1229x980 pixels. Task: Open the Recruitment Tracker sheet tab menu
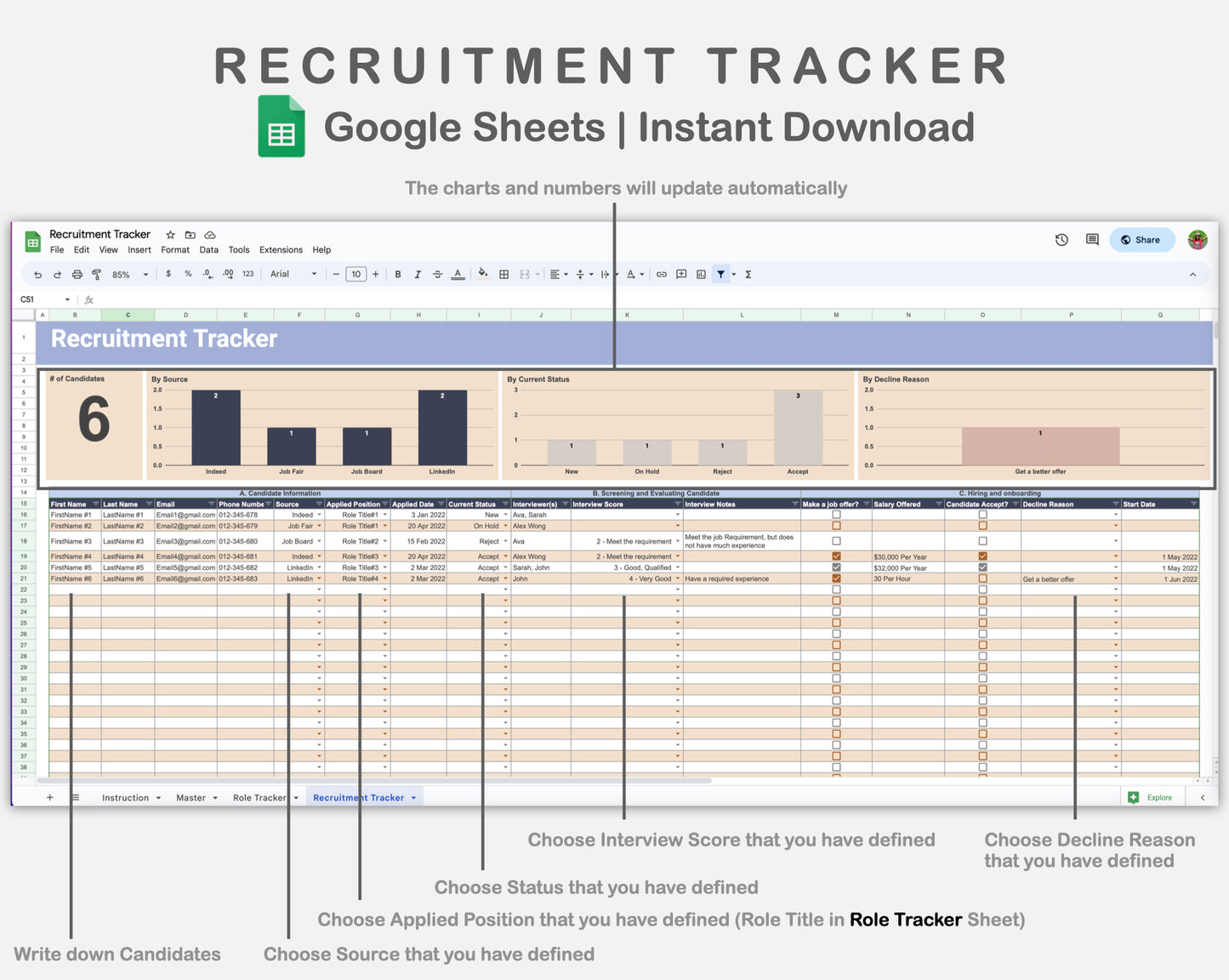412,797
